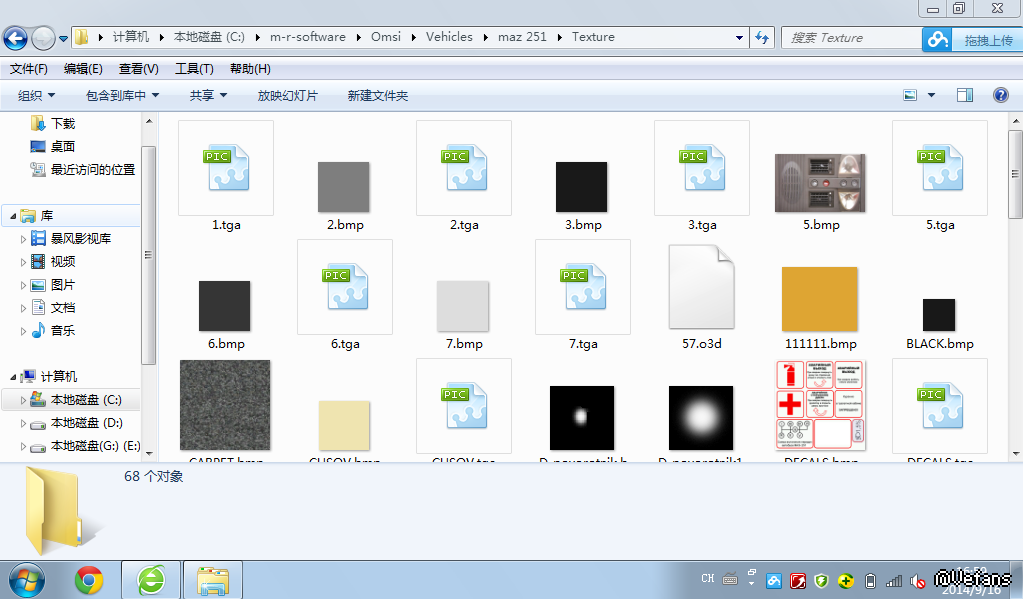Expand the 组织 dropdown menu
The image size is (1023, 599).
click(37, 95)
